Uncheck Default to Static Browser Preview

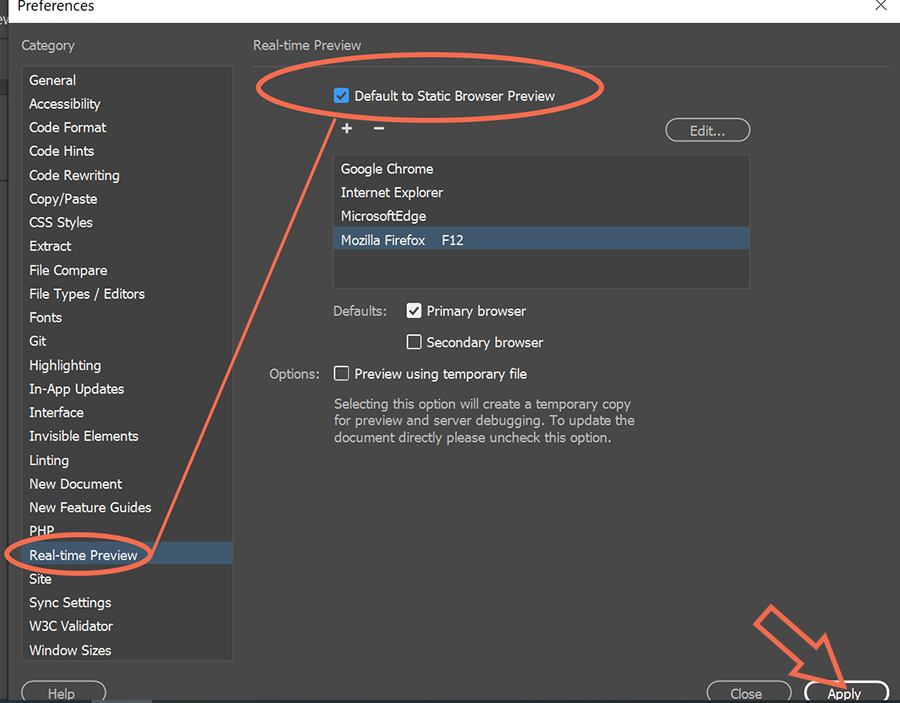pos(341,96)
